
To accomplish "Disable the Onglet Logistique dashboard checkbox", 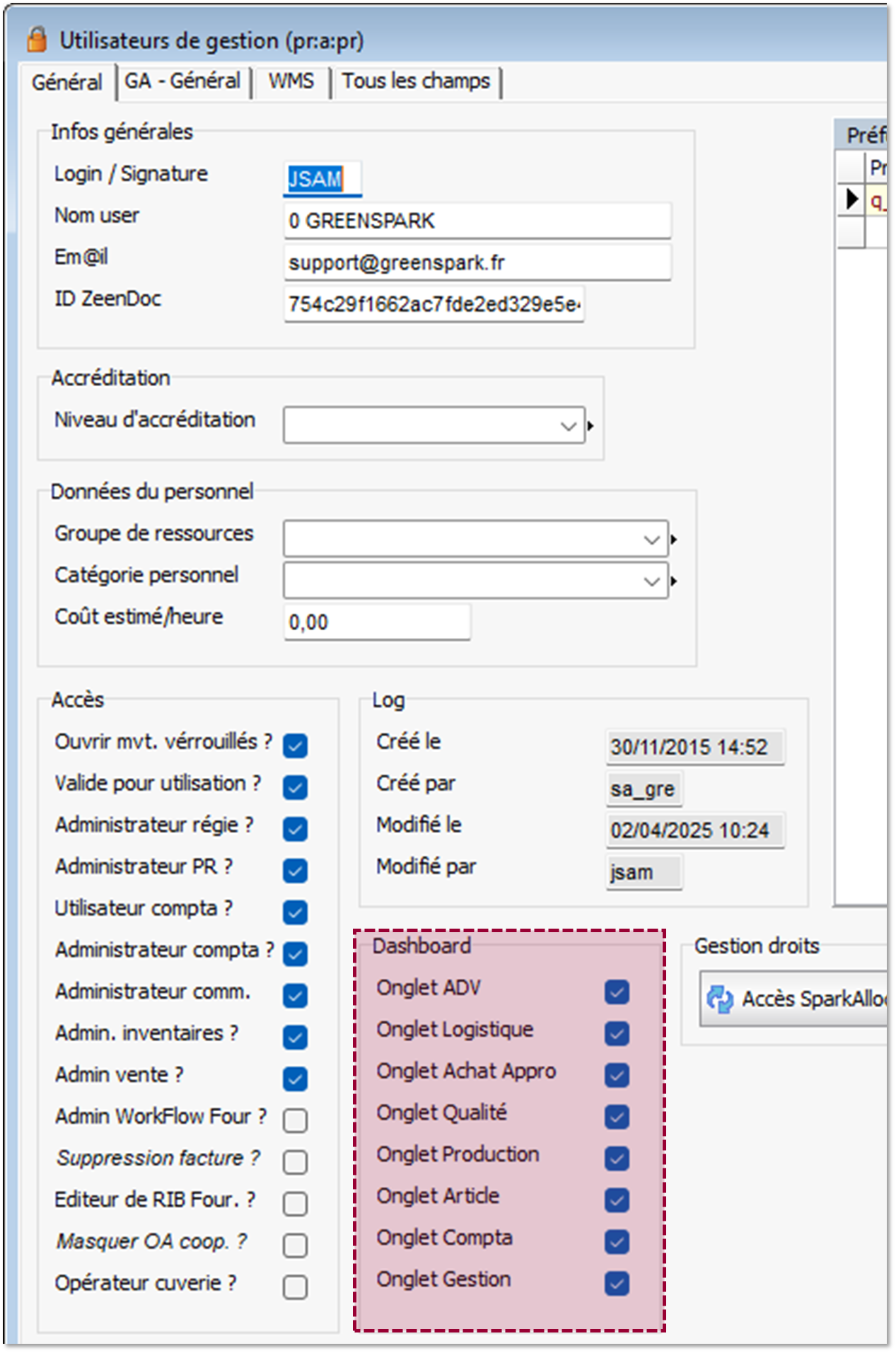I will pyautogui.click(x=617, y=1033).
